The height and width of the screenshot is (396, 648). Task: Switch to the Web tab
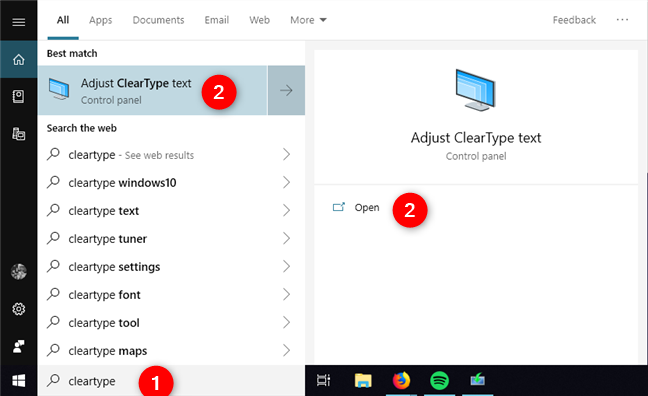pyautogui.click(x=260, y=20)
